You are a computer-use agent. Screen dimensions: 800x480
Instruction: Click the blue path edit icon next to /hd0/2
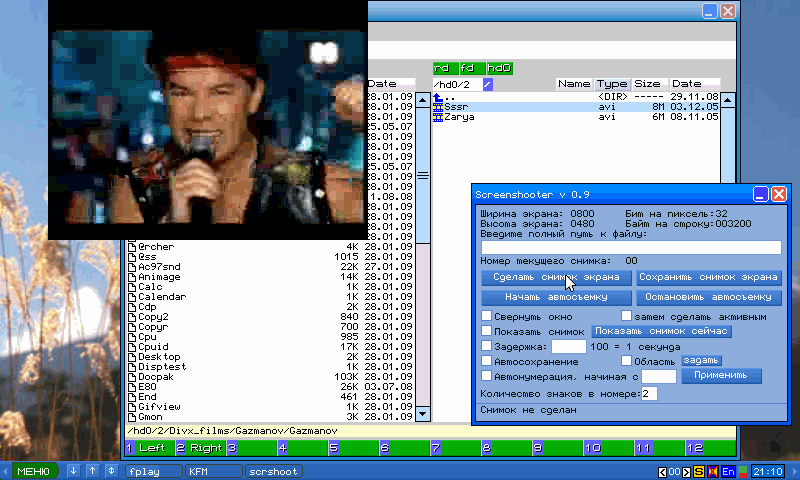tap(487, 84)
